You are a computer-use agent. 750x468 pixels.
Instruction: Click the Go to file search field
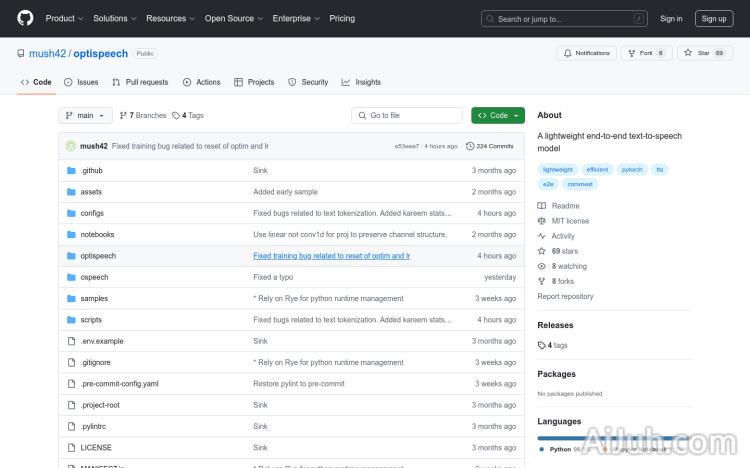pos(407,116)
